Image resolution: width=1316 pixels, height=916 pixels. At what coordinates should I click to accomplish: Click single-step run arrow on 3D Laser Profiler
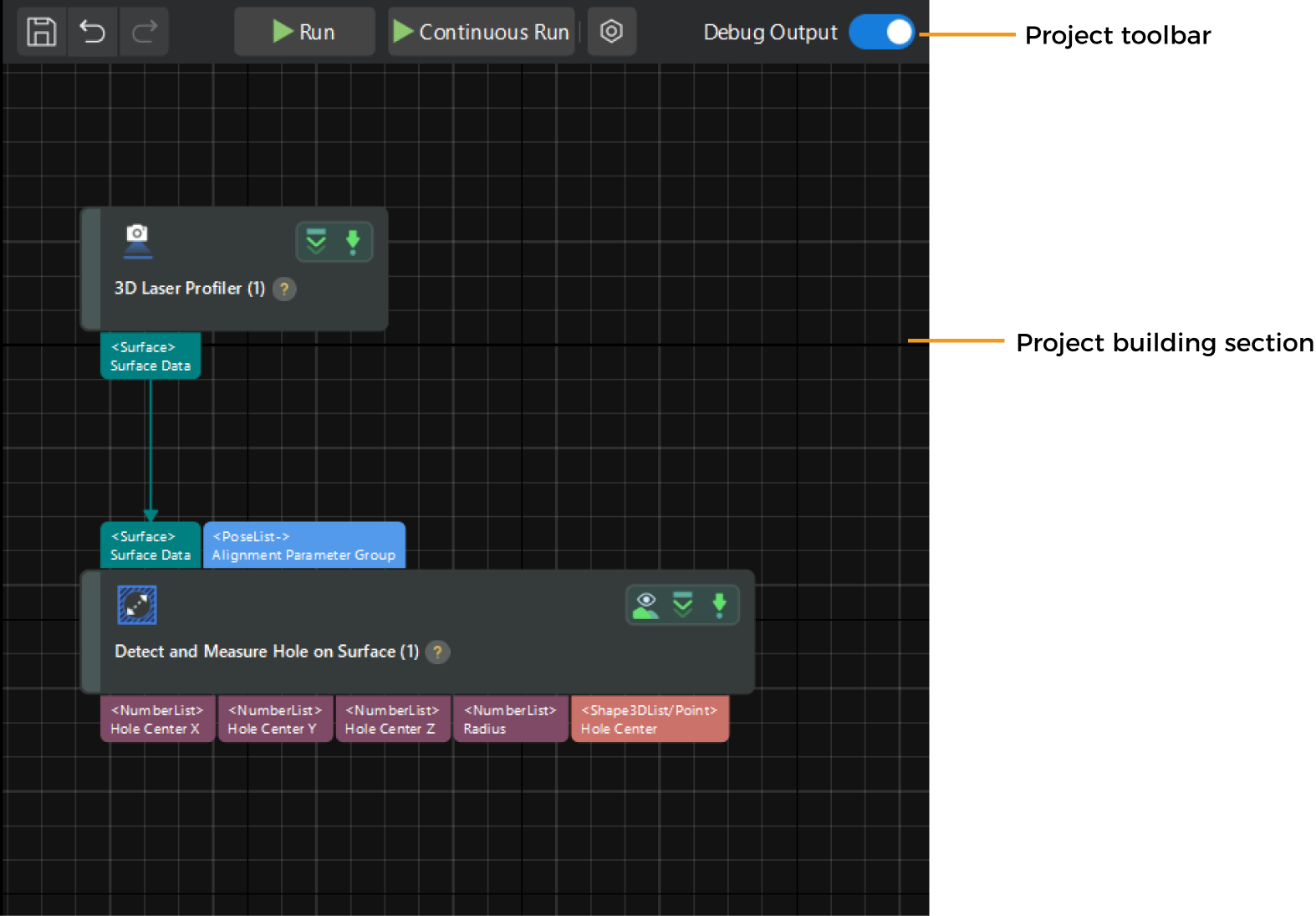(x=353, y=242)
